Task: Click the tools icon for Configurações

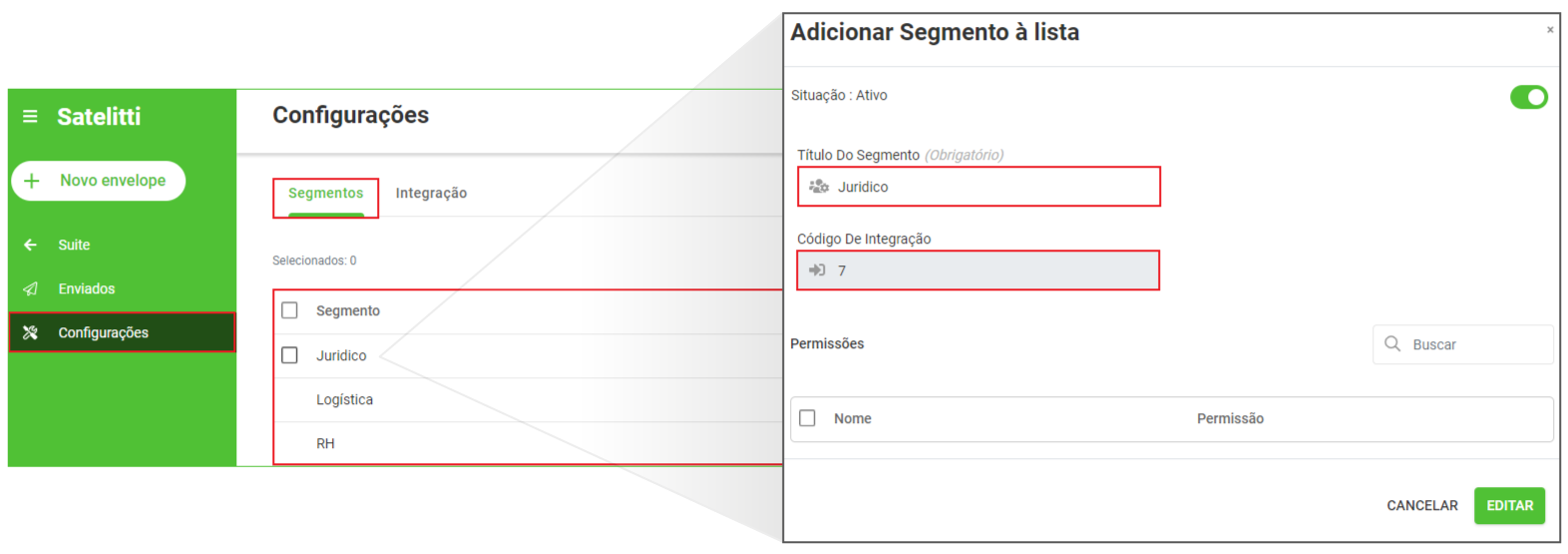Action: click(30, 332)
